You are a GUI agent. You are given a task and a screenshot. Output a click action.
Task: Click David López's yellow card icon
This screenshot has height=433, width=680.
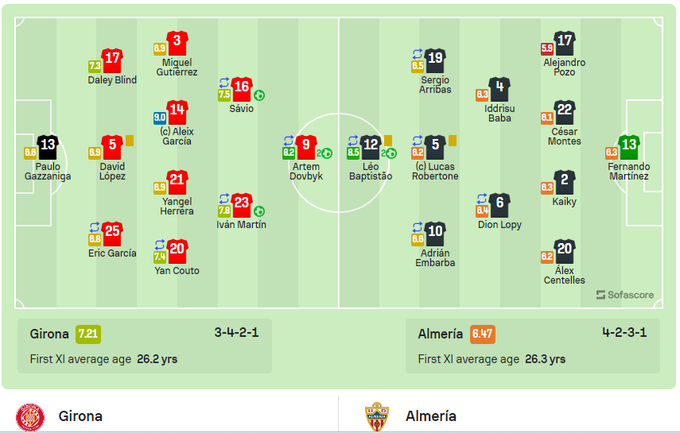[x=130, y=141]
